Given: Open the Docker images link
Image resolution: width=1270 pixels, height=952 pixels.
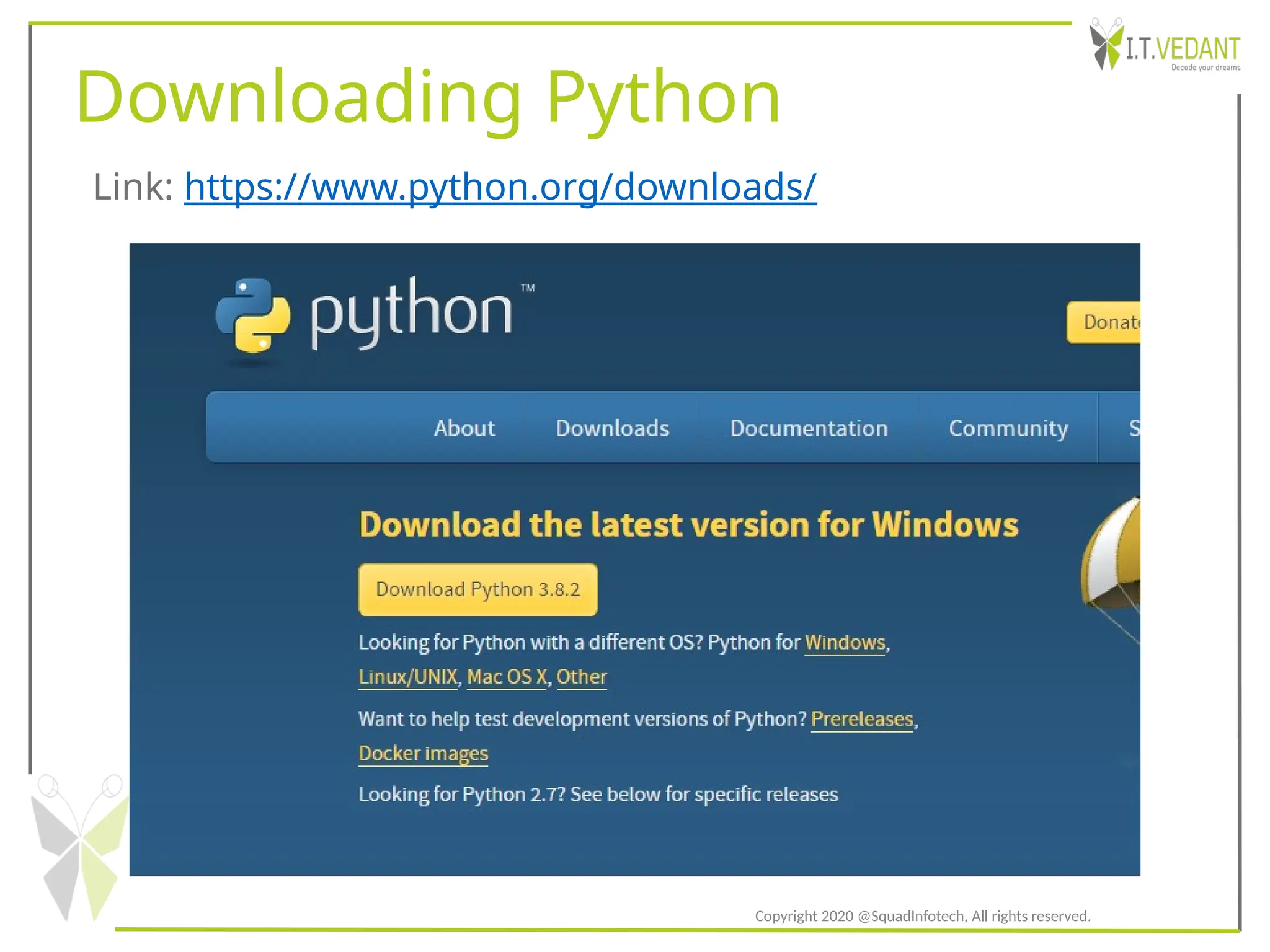Looking at the screenshot, I should pyautogui.click(x=423, y=754).
